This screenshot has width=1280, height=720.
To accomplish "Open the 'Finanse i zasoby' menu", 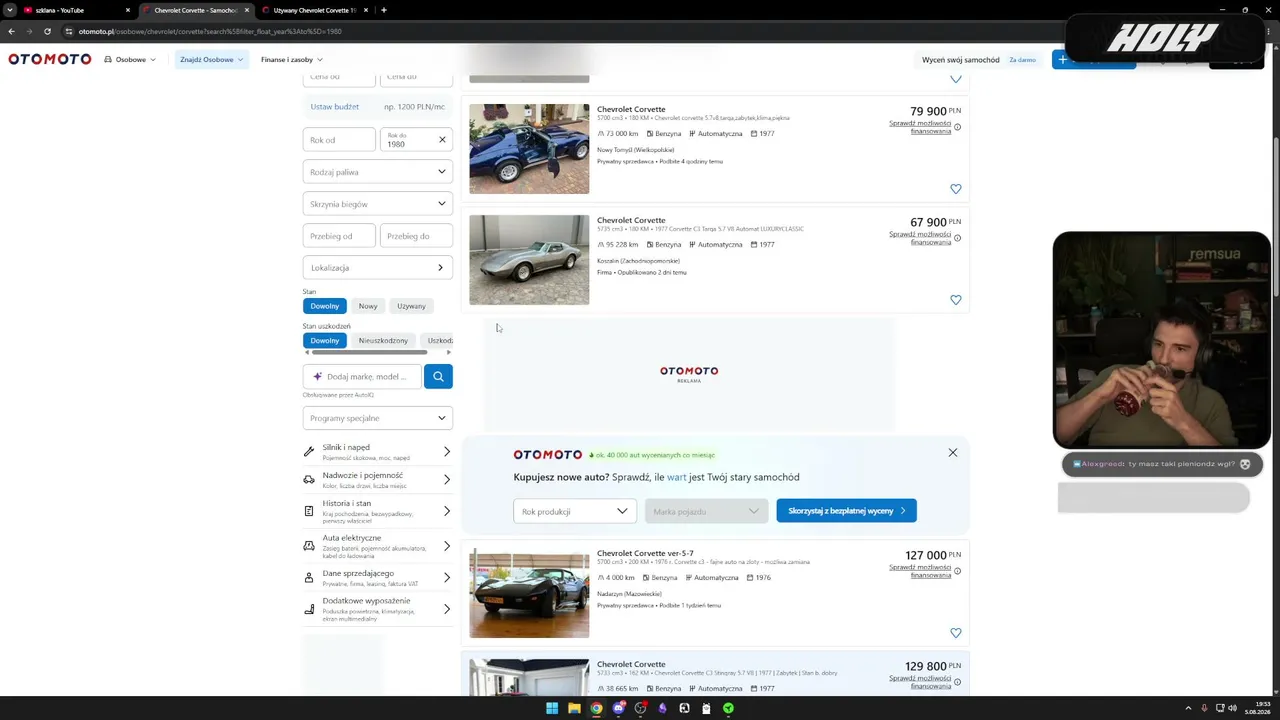I will click(291, 59).
